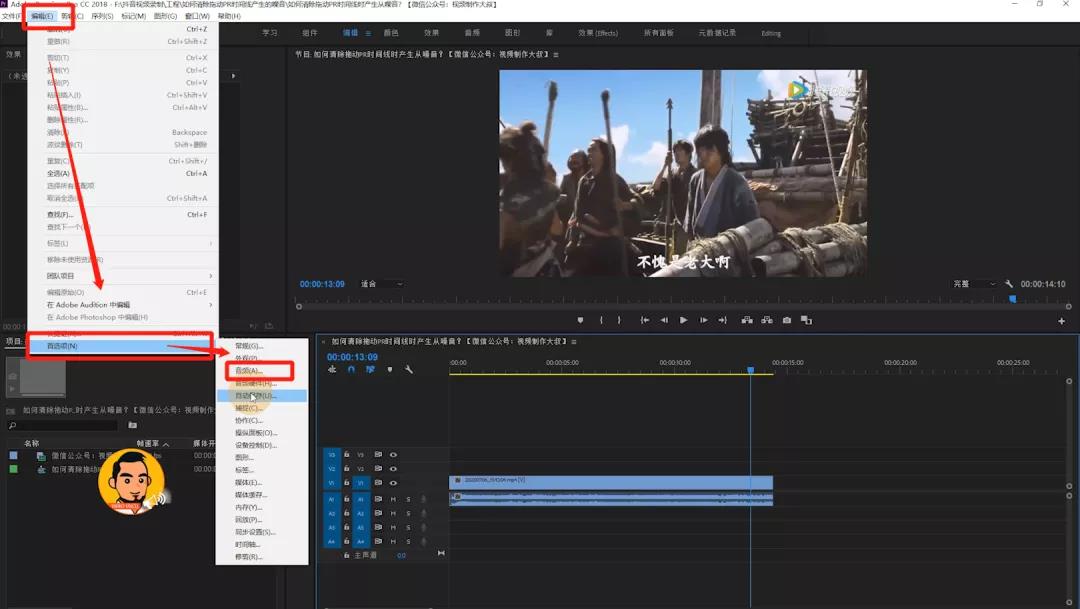The image size is (1080, 609).
Task: Click the Extract button
Action: click(767, 320)
